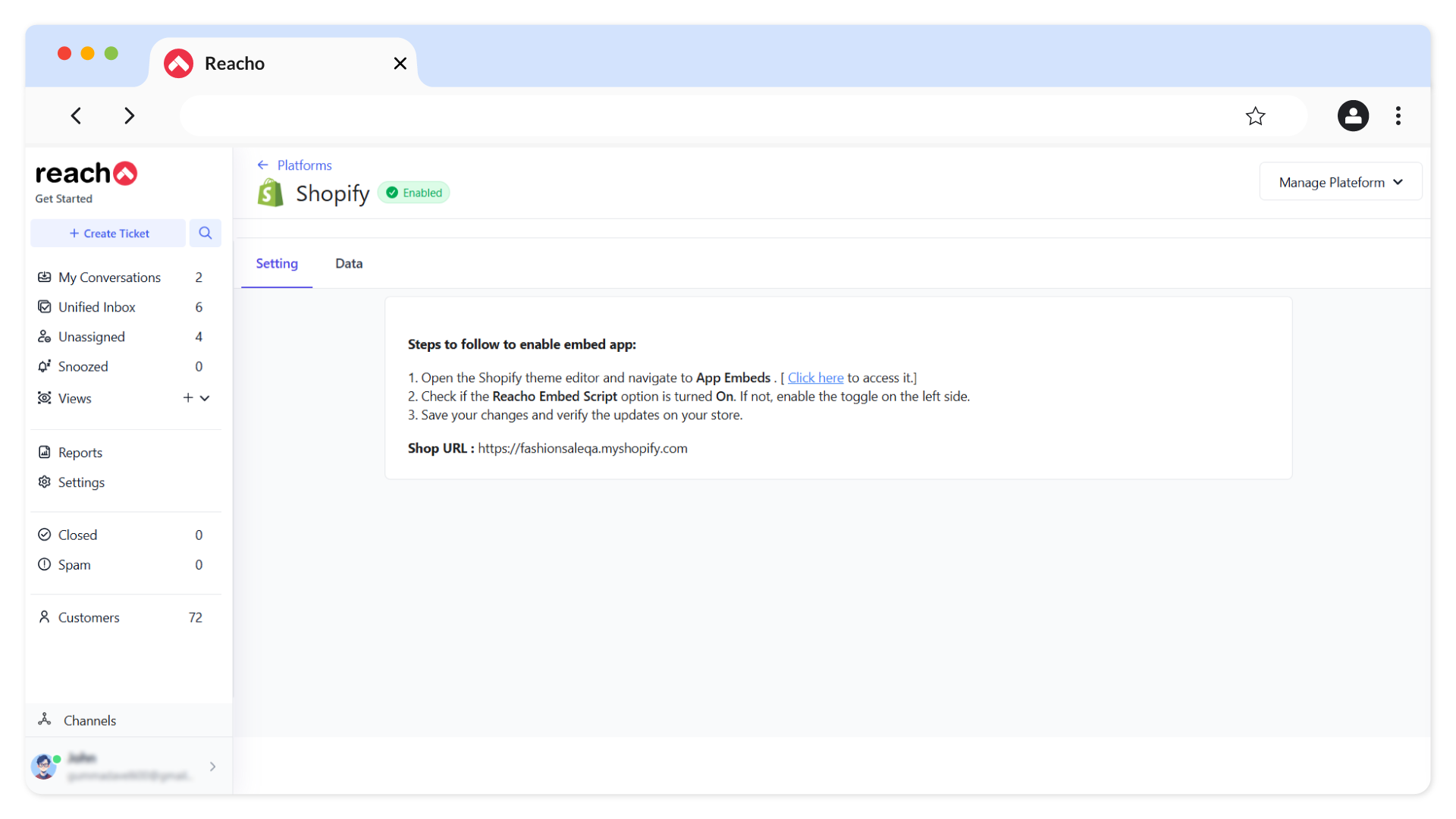Click the Reacho logo in sidebar
The width and height of the screenshot is (1456, 819).
pos(86,174)
